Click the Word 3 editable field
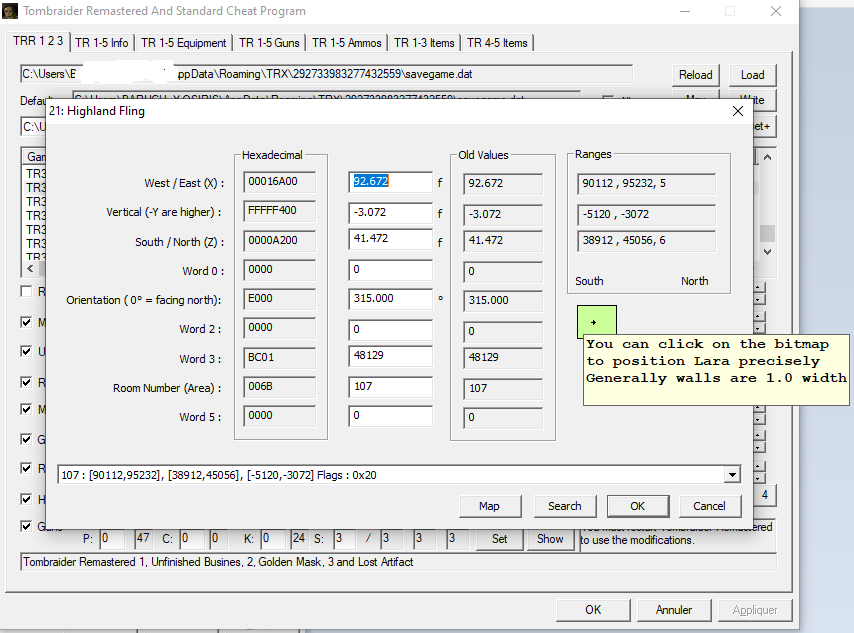Screen dimensions: 854x633 [x=391, y=356]
